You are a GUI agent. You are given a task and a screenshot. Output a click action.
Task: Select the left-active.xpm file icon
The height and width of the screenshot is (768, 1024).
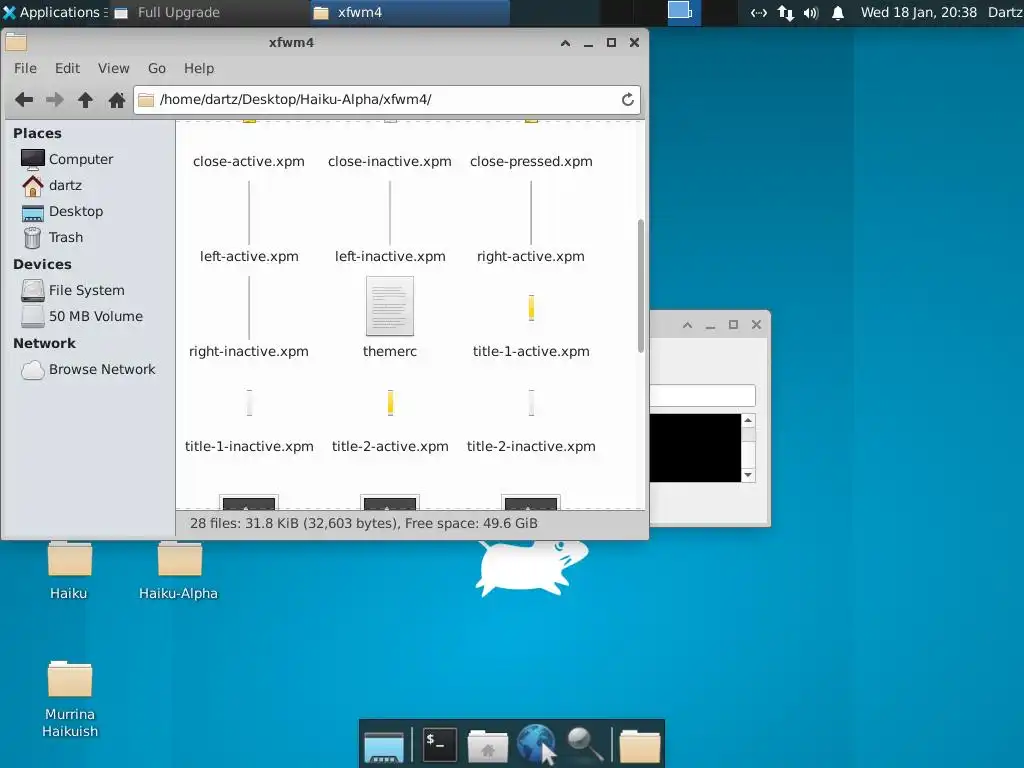[x=249, y=213]
